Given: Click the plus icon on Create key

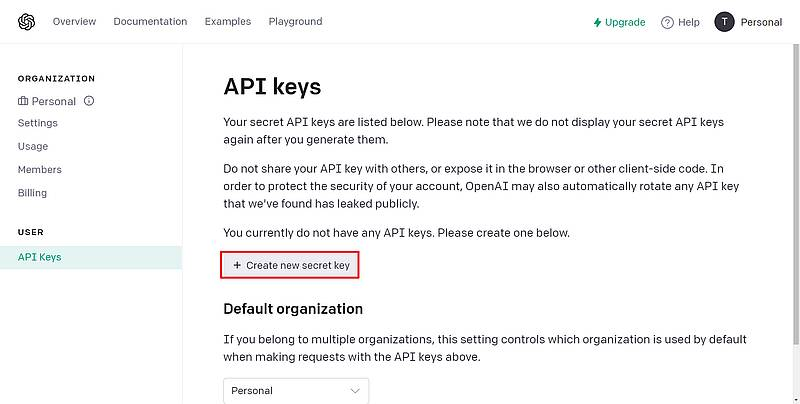Looking at the screenshot, I should 237,266.
